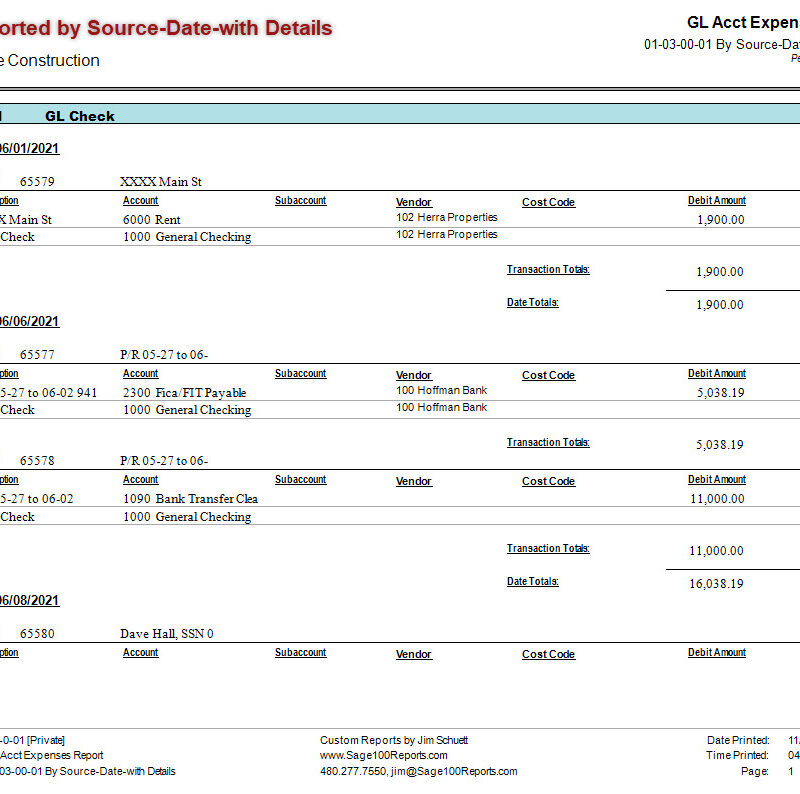The height and width of the screenshot is (794, 800).
Task: Click 'Date Printed:' label in footer
Action: 738,740
